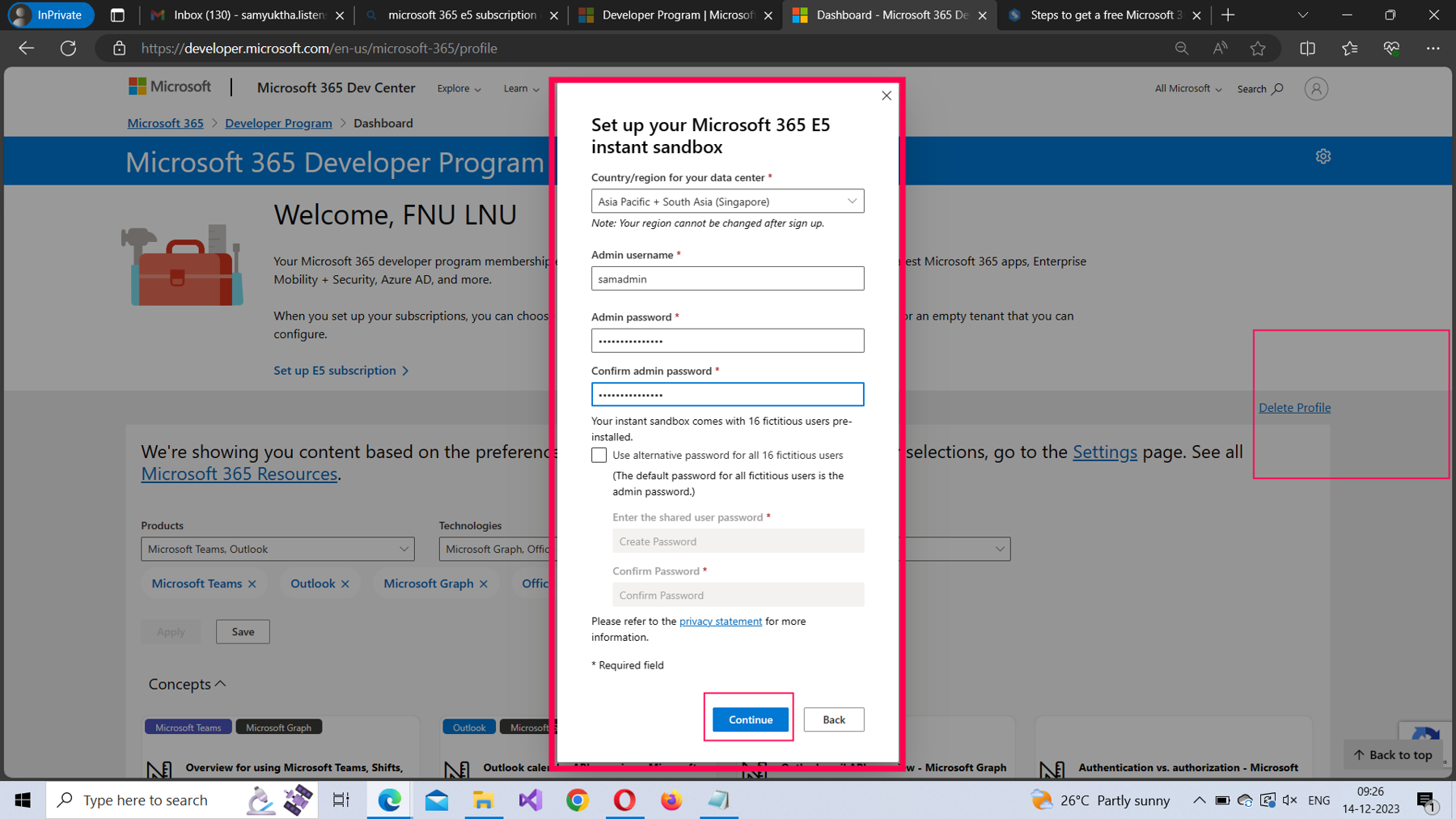Expand the Products dropdown

tap(277, 549)
